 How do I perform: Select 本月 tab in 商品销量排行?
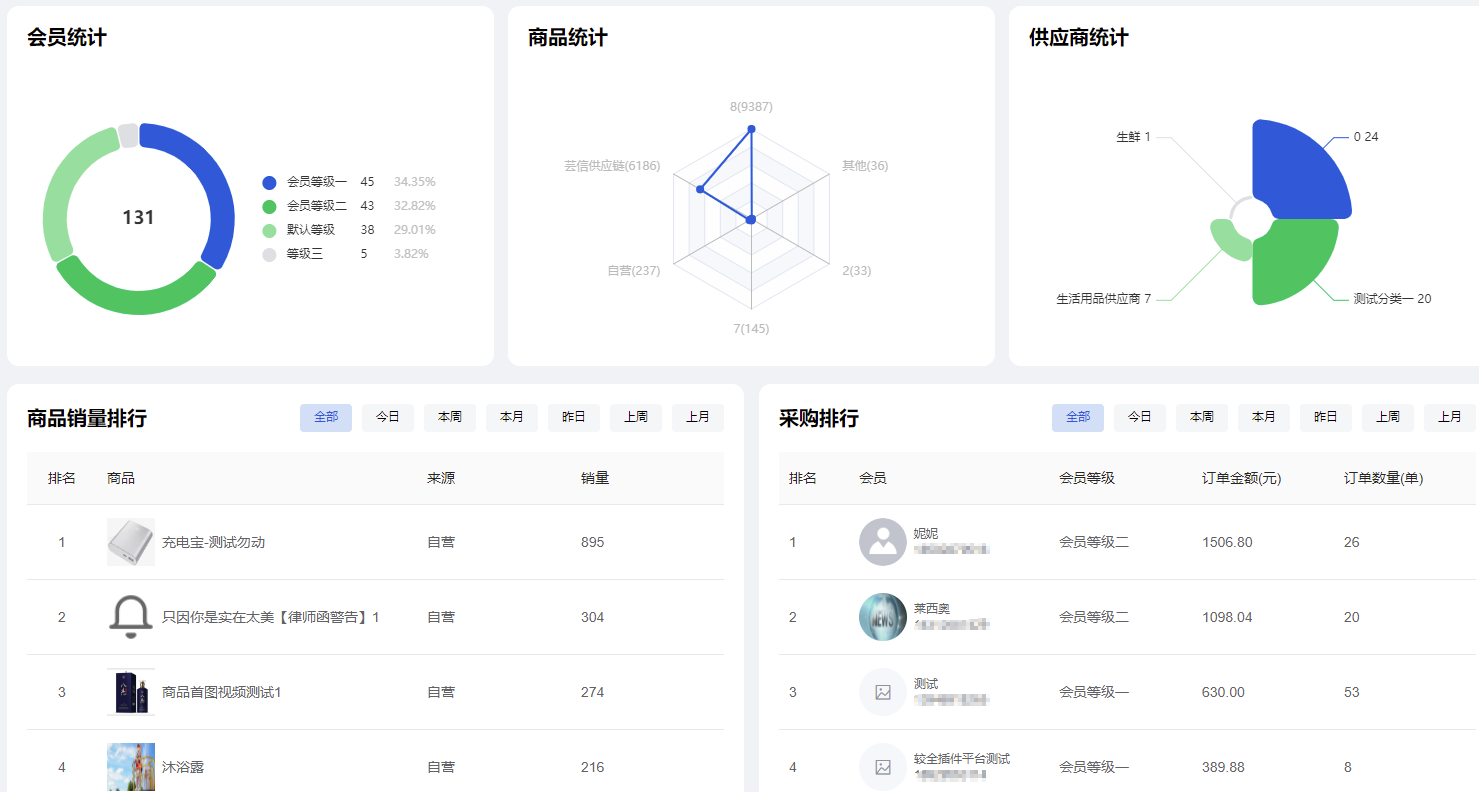[x=512, y=417]
